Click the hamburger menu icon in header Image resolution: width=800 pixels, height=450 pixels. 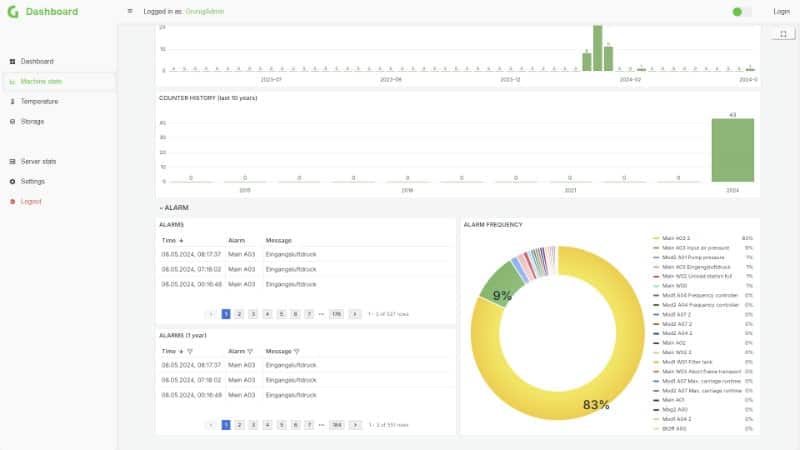point(130,11)
